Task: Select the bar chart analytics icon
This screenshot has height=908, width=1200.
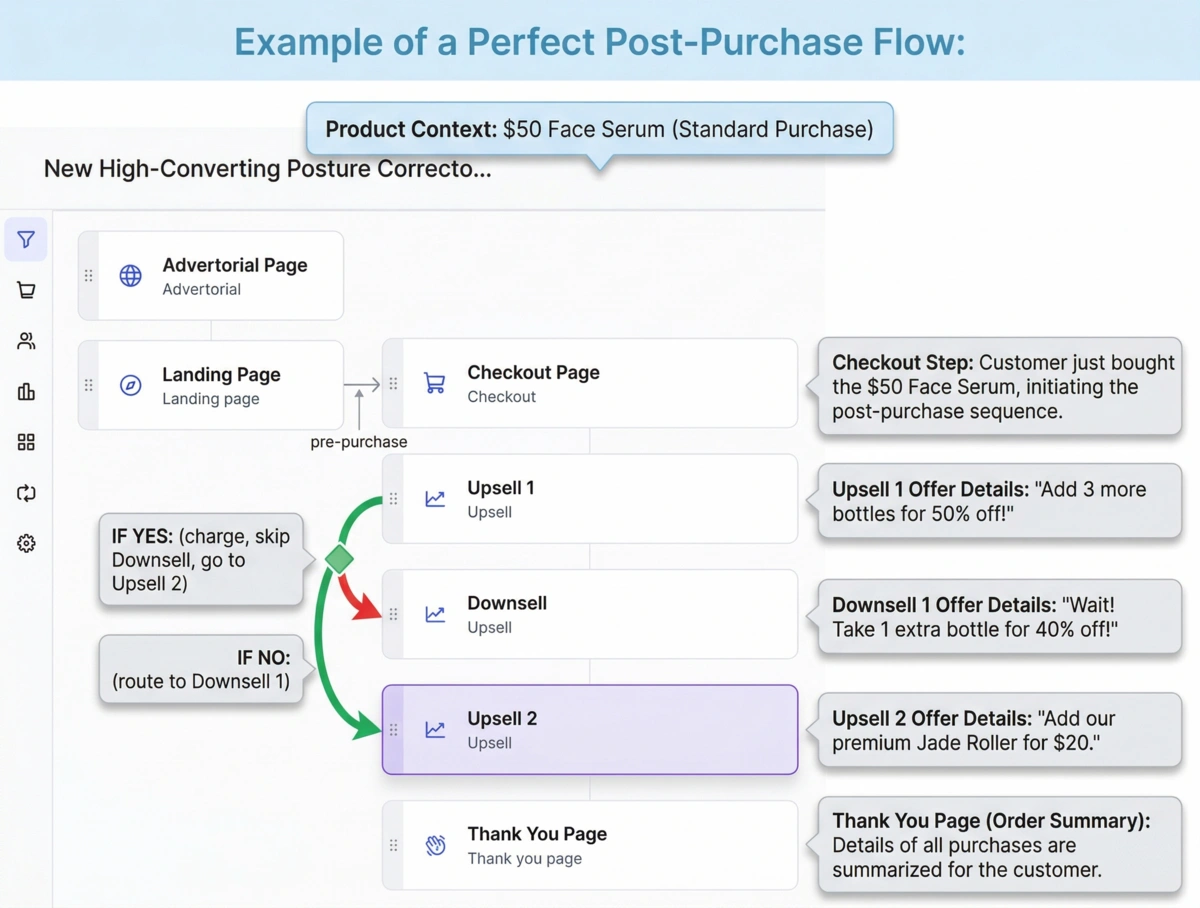Action: [26, 392]
